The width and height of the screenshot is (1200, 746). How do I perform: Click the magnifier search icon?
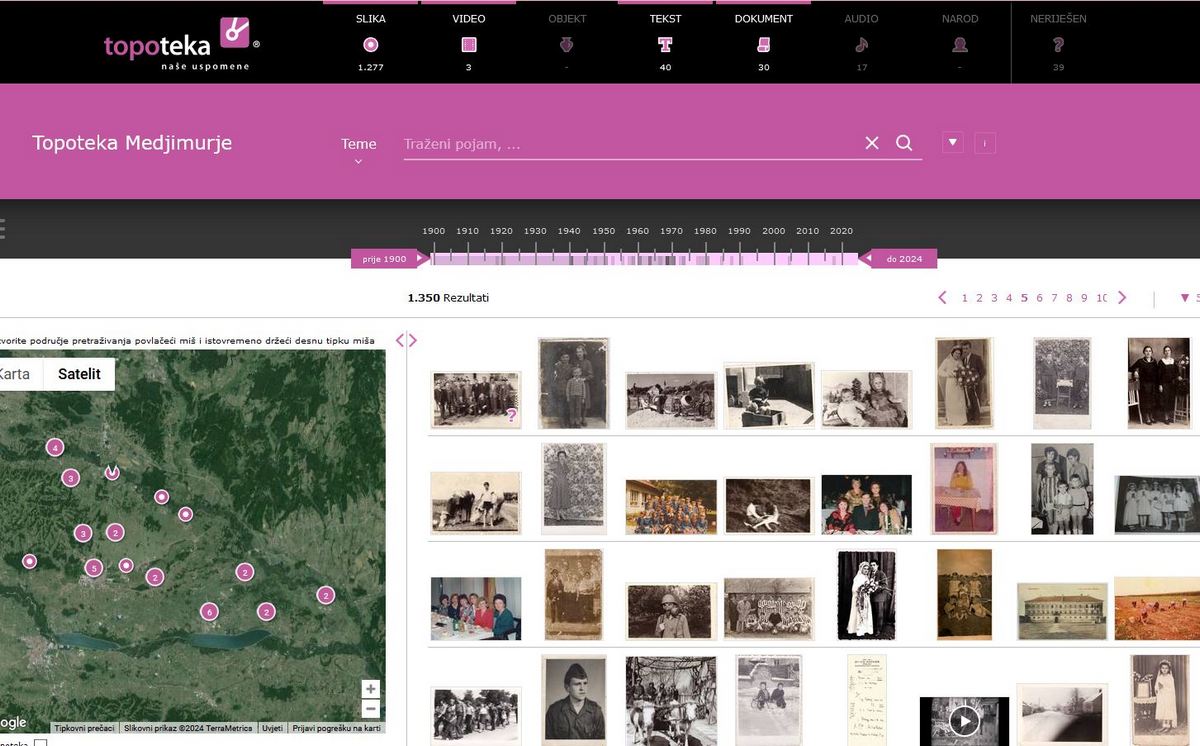[x=904, y=143]
